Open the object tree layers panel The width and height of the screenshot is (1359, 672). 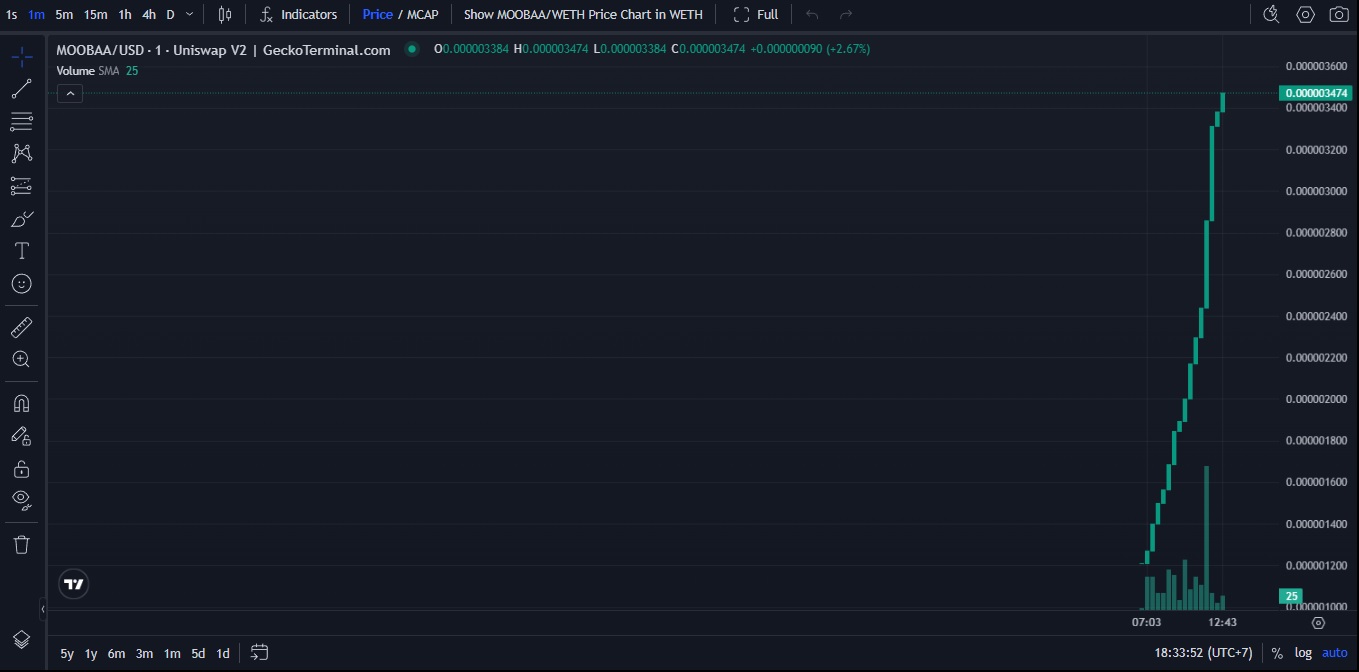(21, 639)
